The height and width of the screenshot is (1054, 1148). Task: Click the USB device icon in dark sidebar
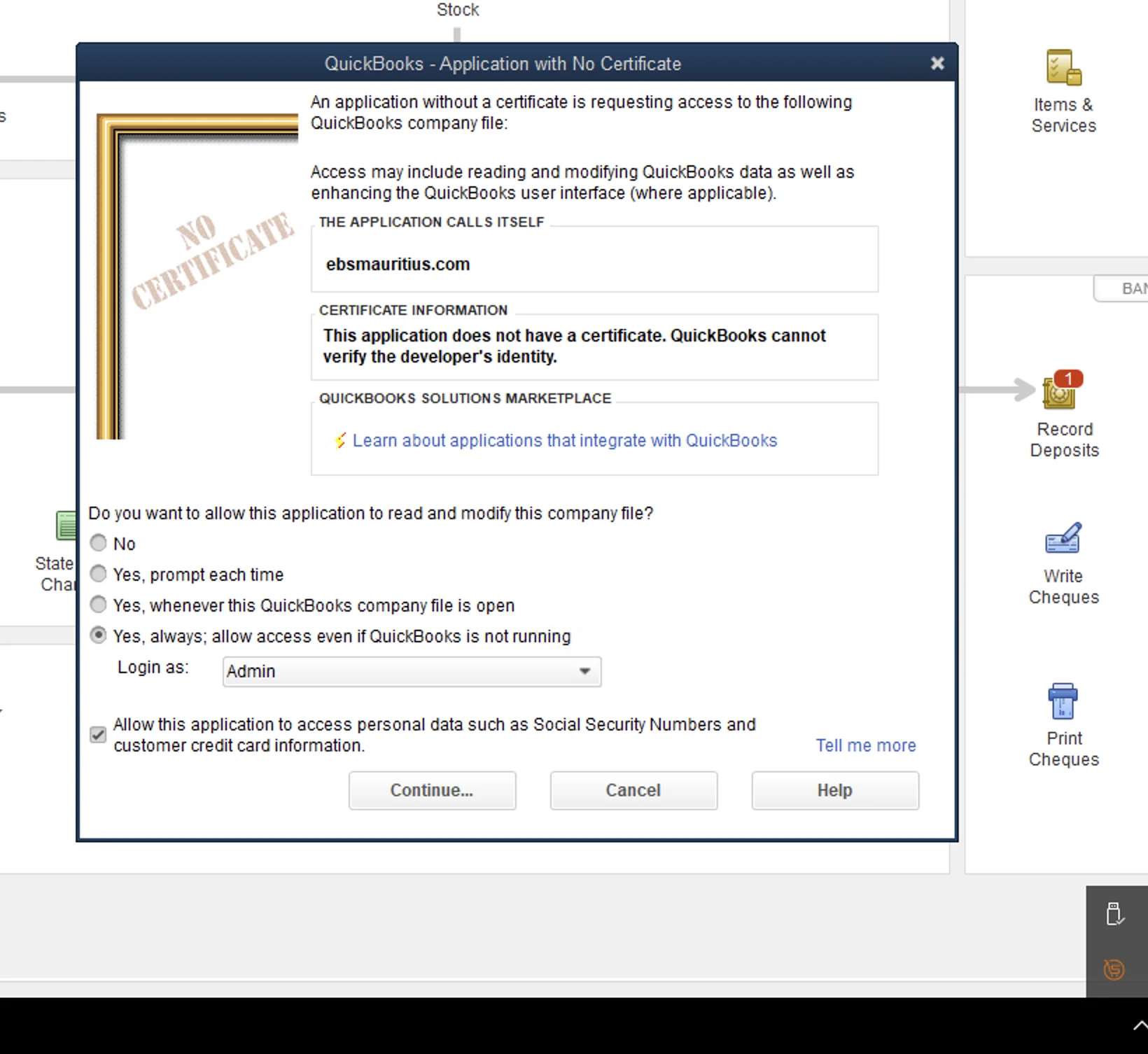tap(1116, 913)
